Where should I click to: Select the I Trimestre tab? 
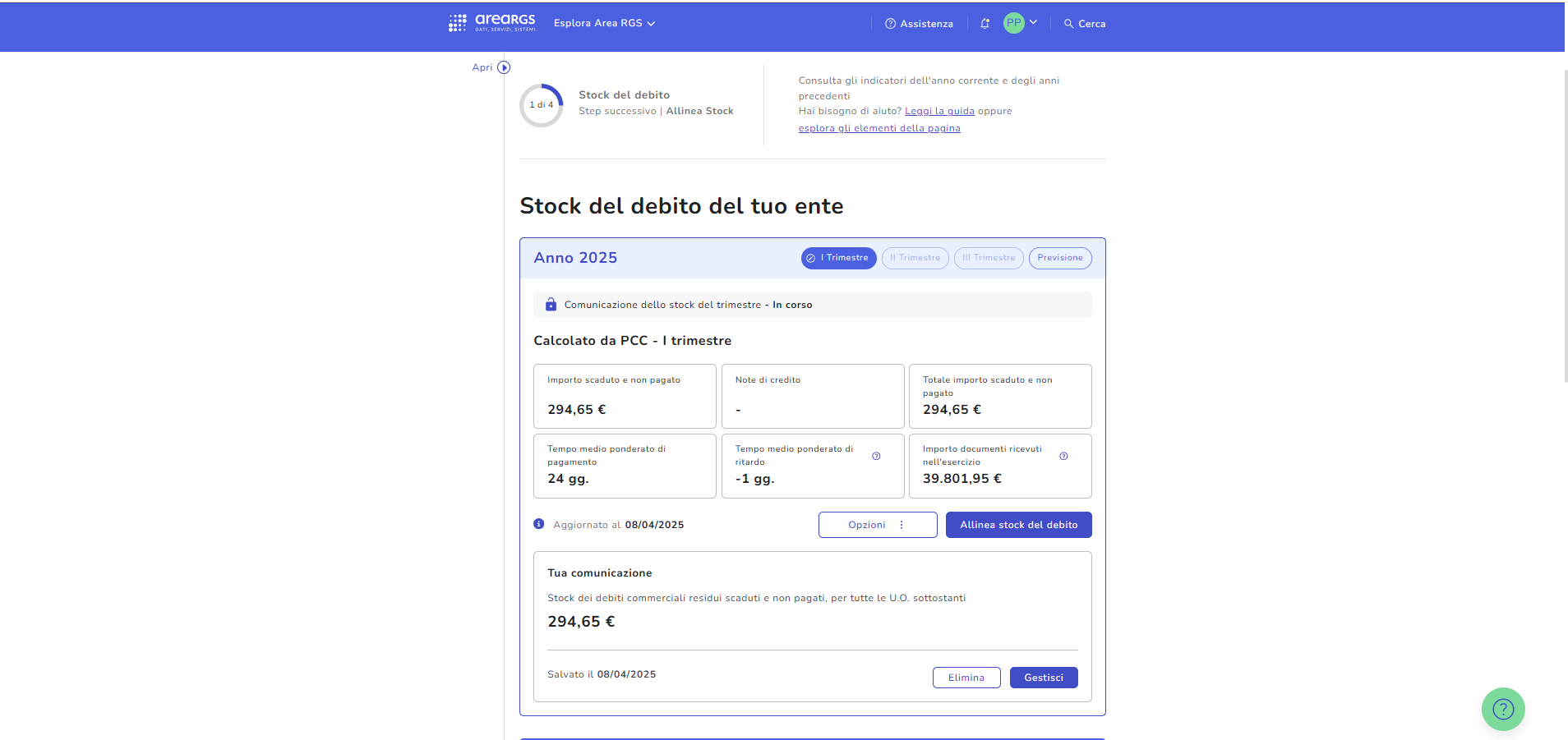pyautogui.click(x=838, y=258)
